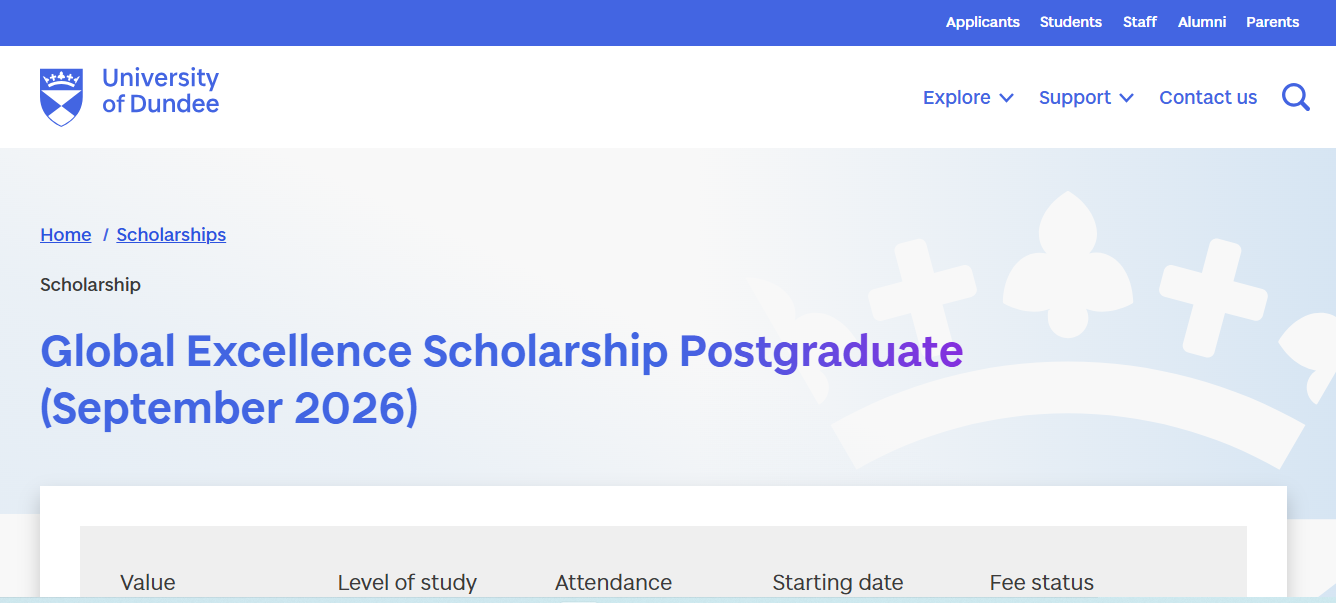The image size is (1336, 603).
Task: Click the scholarship page title heading
Action: click(500, 378)
